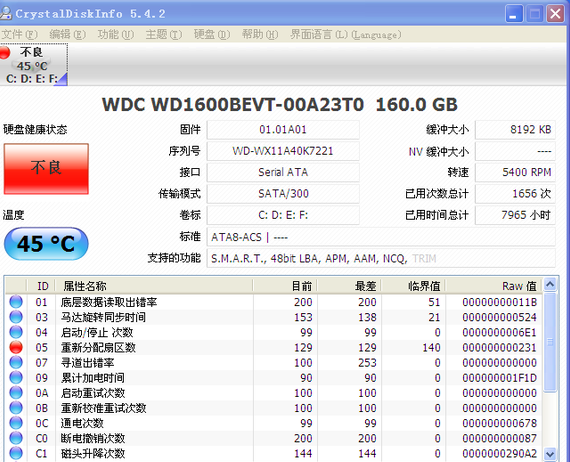Open the 帮助(H) menu

[x=260, y=35]
